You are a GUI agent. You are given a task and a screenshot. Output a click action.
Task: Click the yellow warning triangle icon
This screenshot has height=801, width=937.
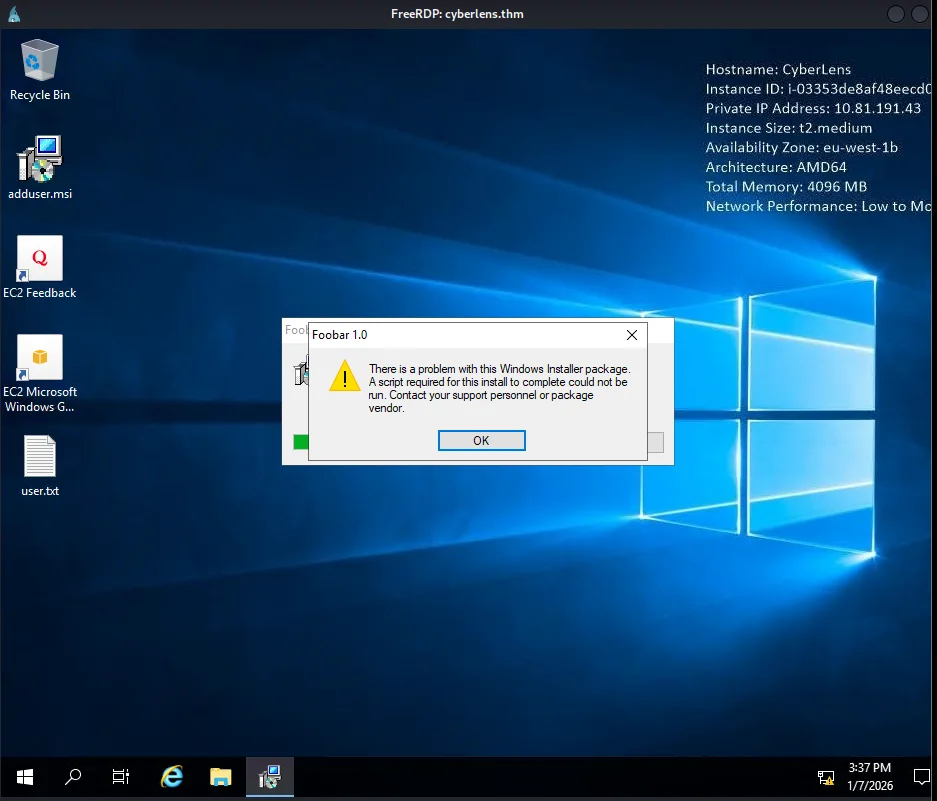click(x=345, y=377)
